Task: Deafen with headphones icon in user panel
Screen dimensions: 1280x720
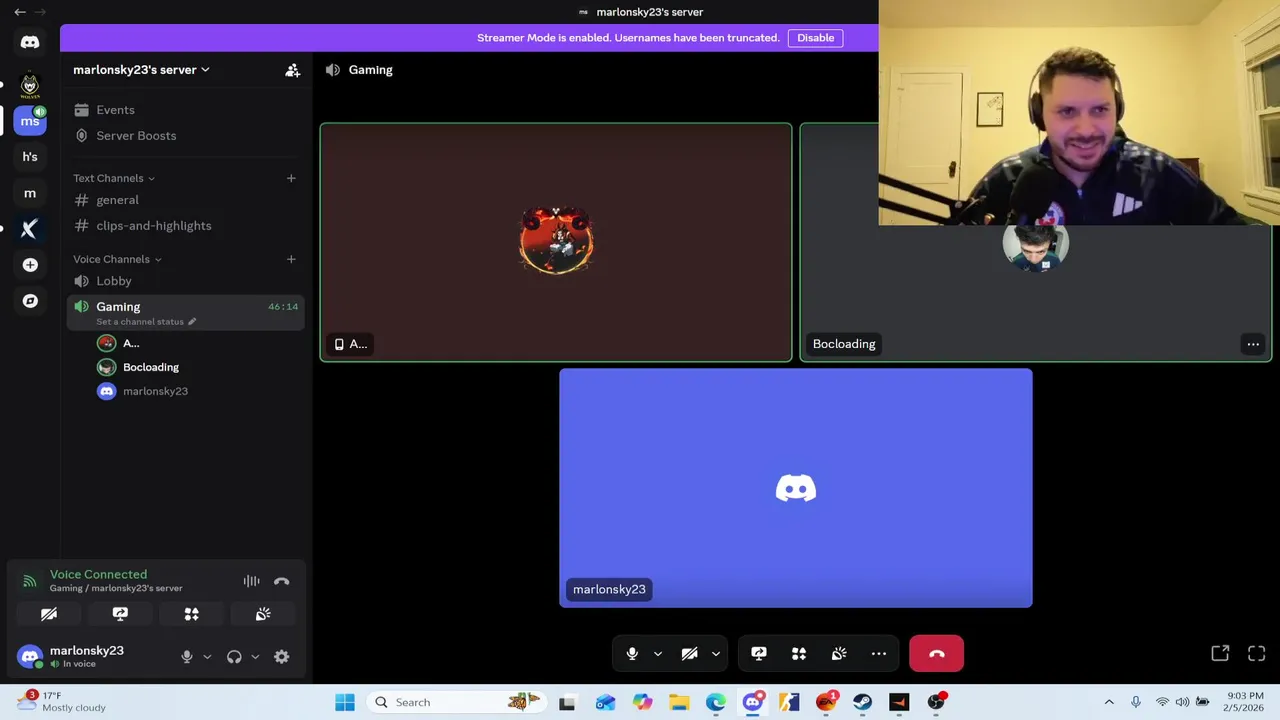Action: coord(234,657)
